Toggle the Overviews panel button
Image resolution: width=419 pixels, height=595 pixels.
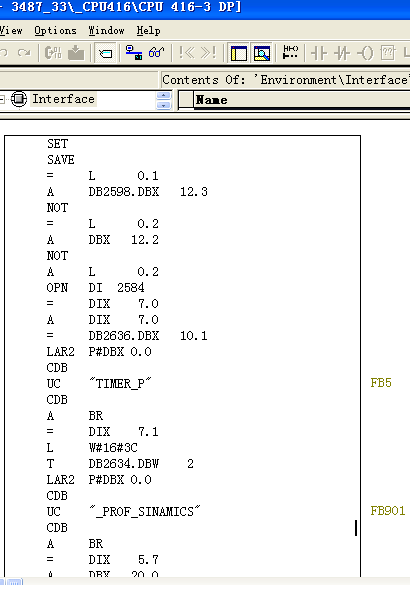tap(239, 53)
